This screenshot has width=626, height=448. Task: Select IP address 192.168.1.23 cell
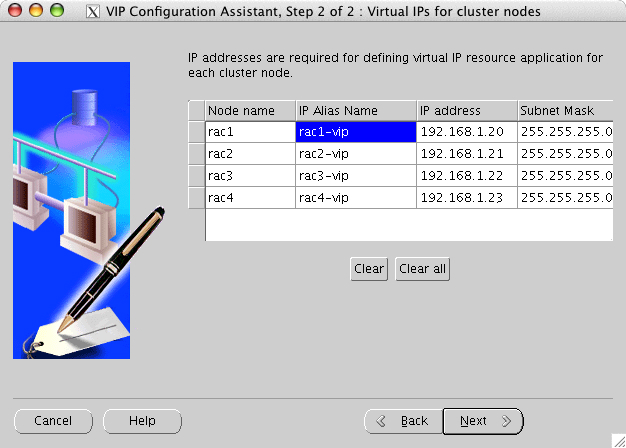tap(466, 198)
